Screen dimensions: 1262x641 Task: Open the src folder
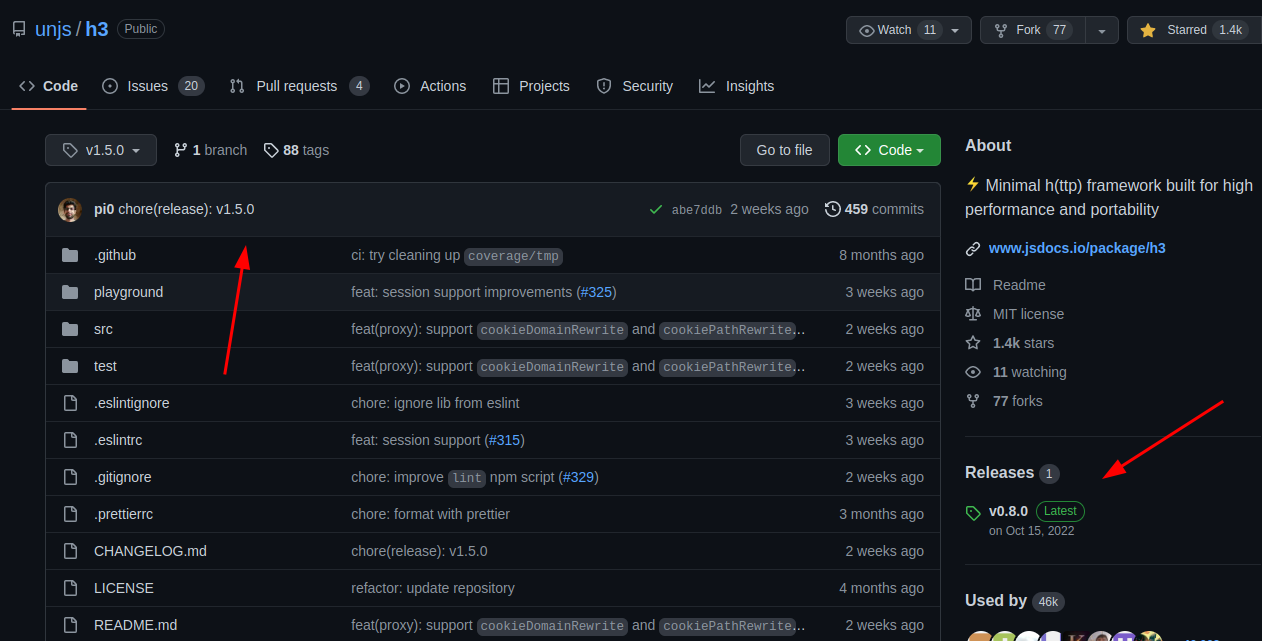pyautogui.click(x=103, y=329)
